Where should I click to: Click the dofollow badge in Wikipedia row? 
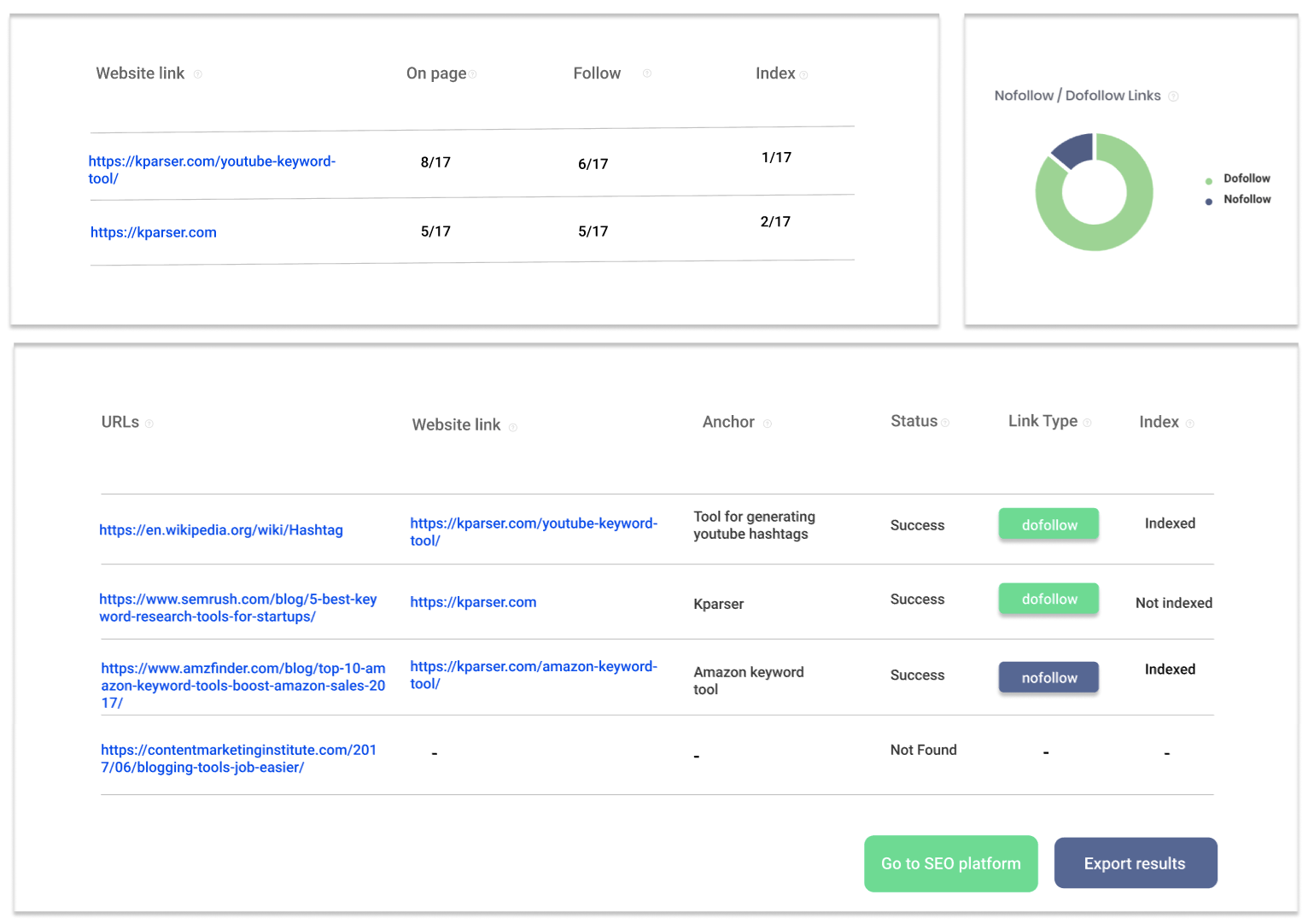click(1048, 524)
